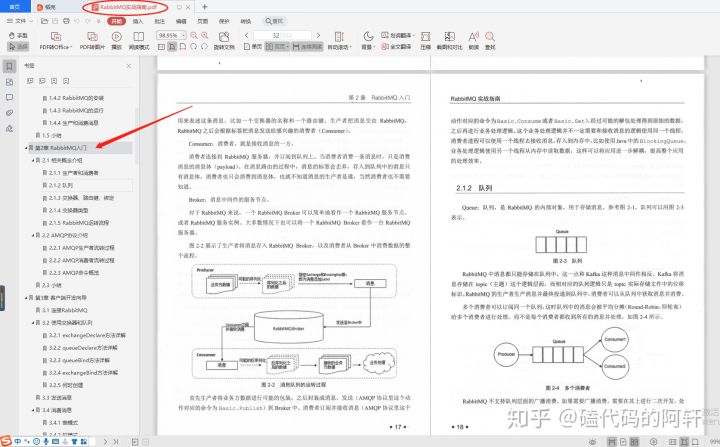
Task: Click the Sogou input method S icon
Action: [6, 441]
